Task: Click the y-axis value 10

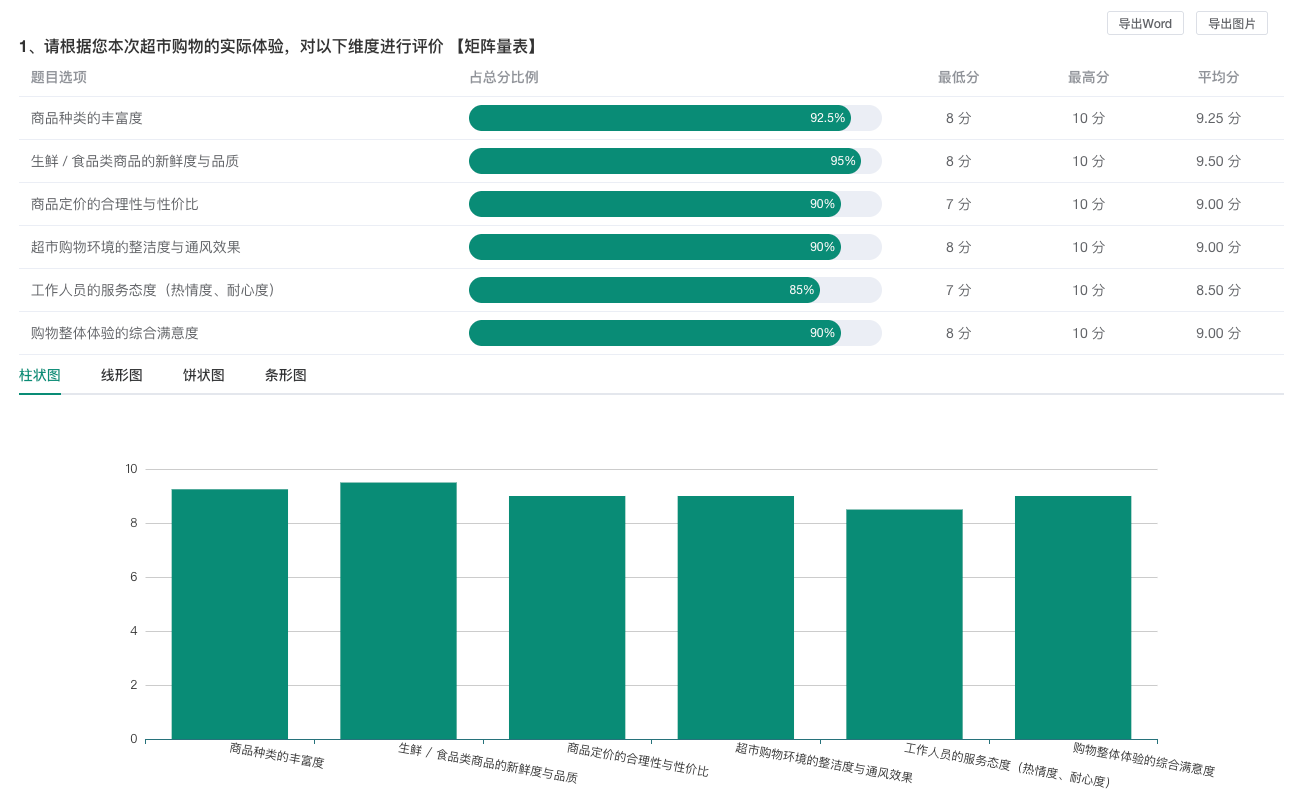Action: pos(131,469)
